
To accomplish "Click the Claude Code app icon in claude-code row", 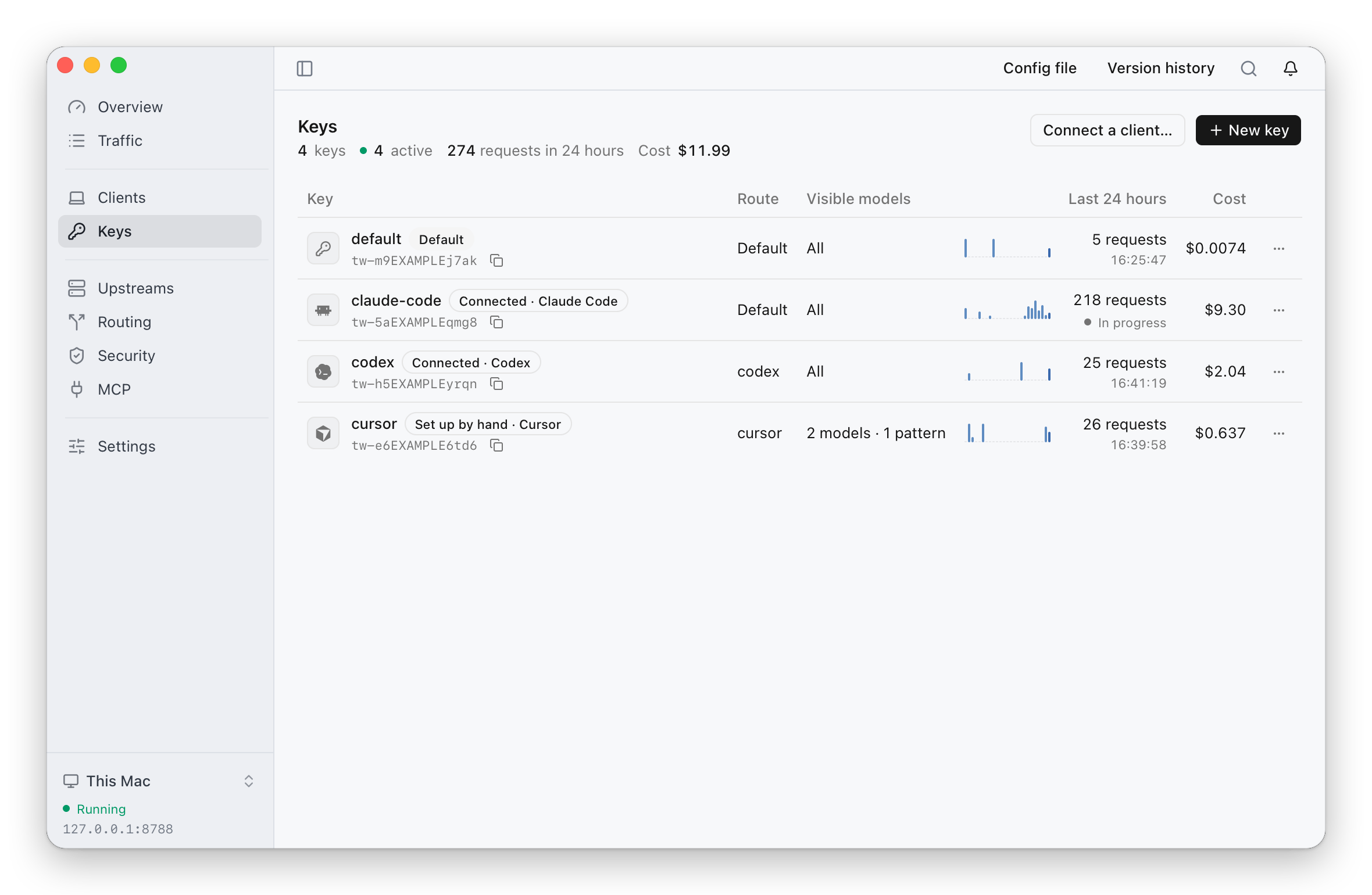I will pos(323,310).
